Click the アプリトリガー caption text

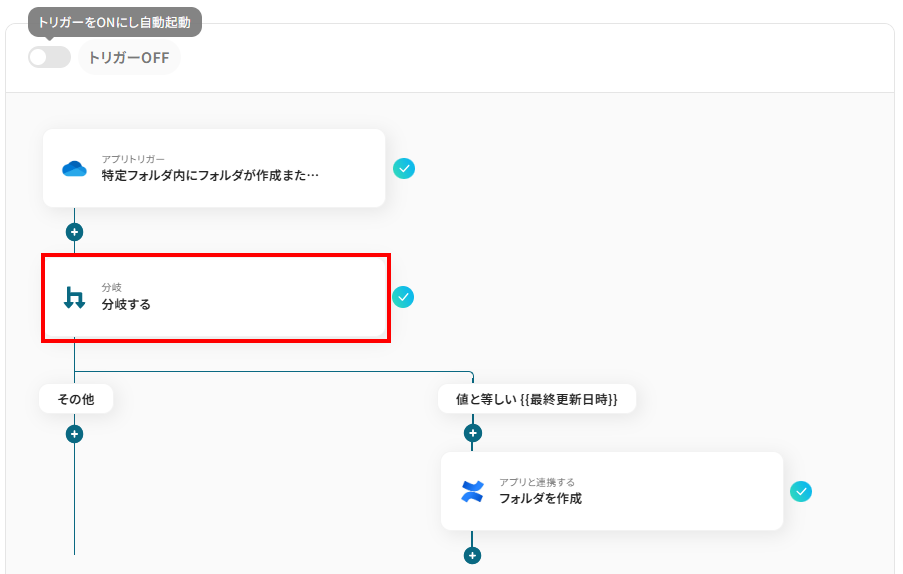pyautogui.click(x=133, y=159)
